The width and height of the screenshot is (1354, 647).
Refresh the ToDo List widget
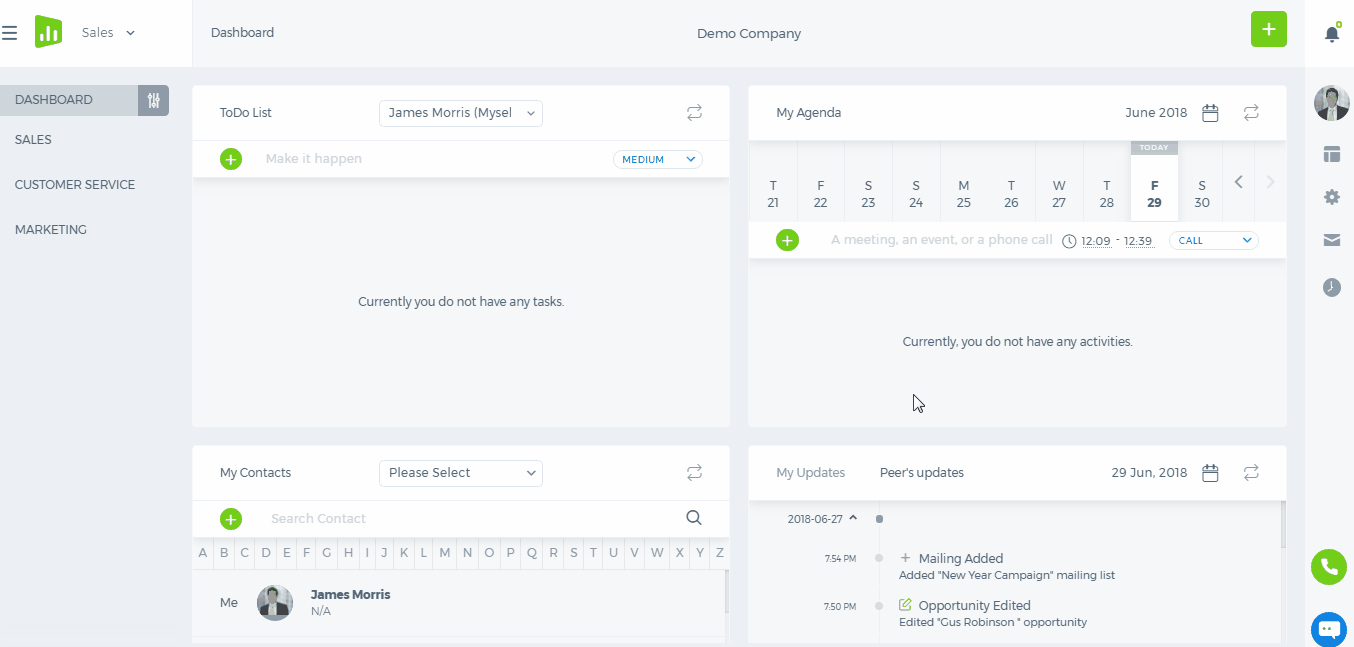click(x=694, y=113)
